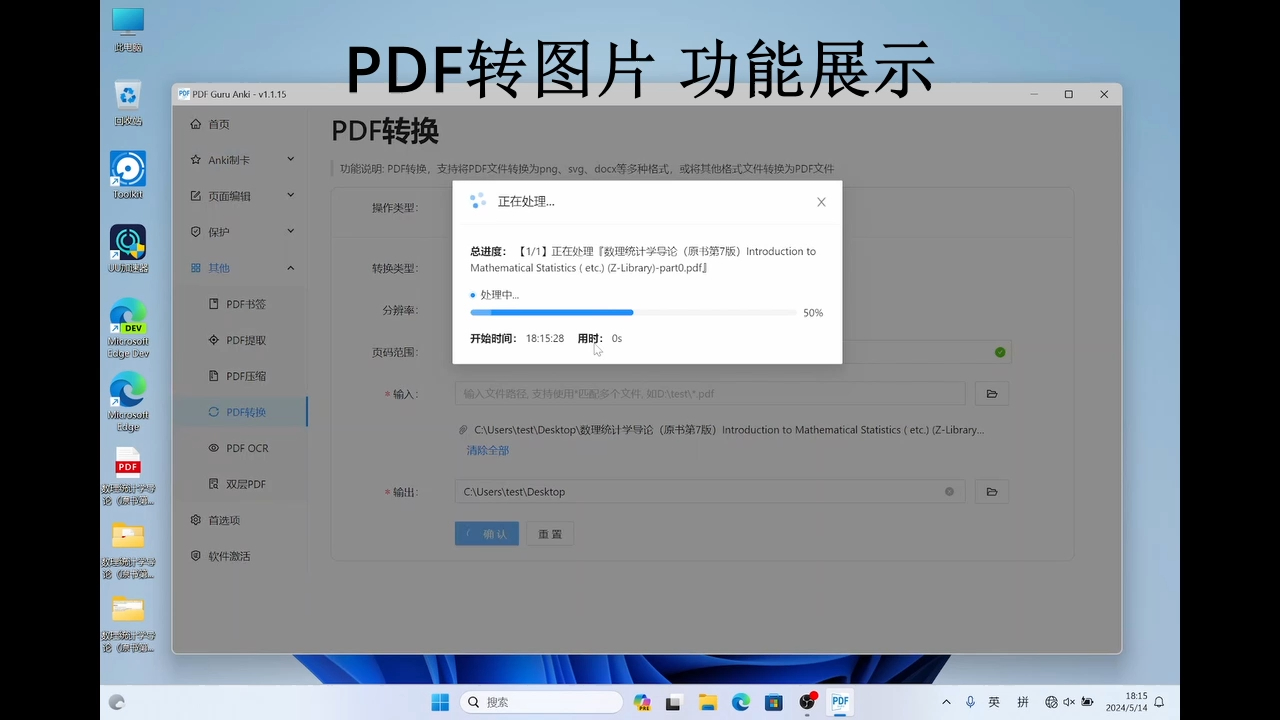Click the 50% progress bar in the dialog
The height and width of the screenshot is (720, 1280).
(633, 313)
